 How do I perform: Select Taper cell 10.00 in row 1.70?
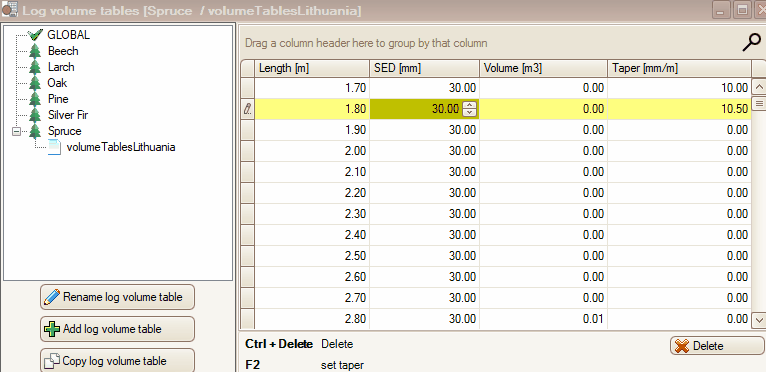(x=679, y=88)
